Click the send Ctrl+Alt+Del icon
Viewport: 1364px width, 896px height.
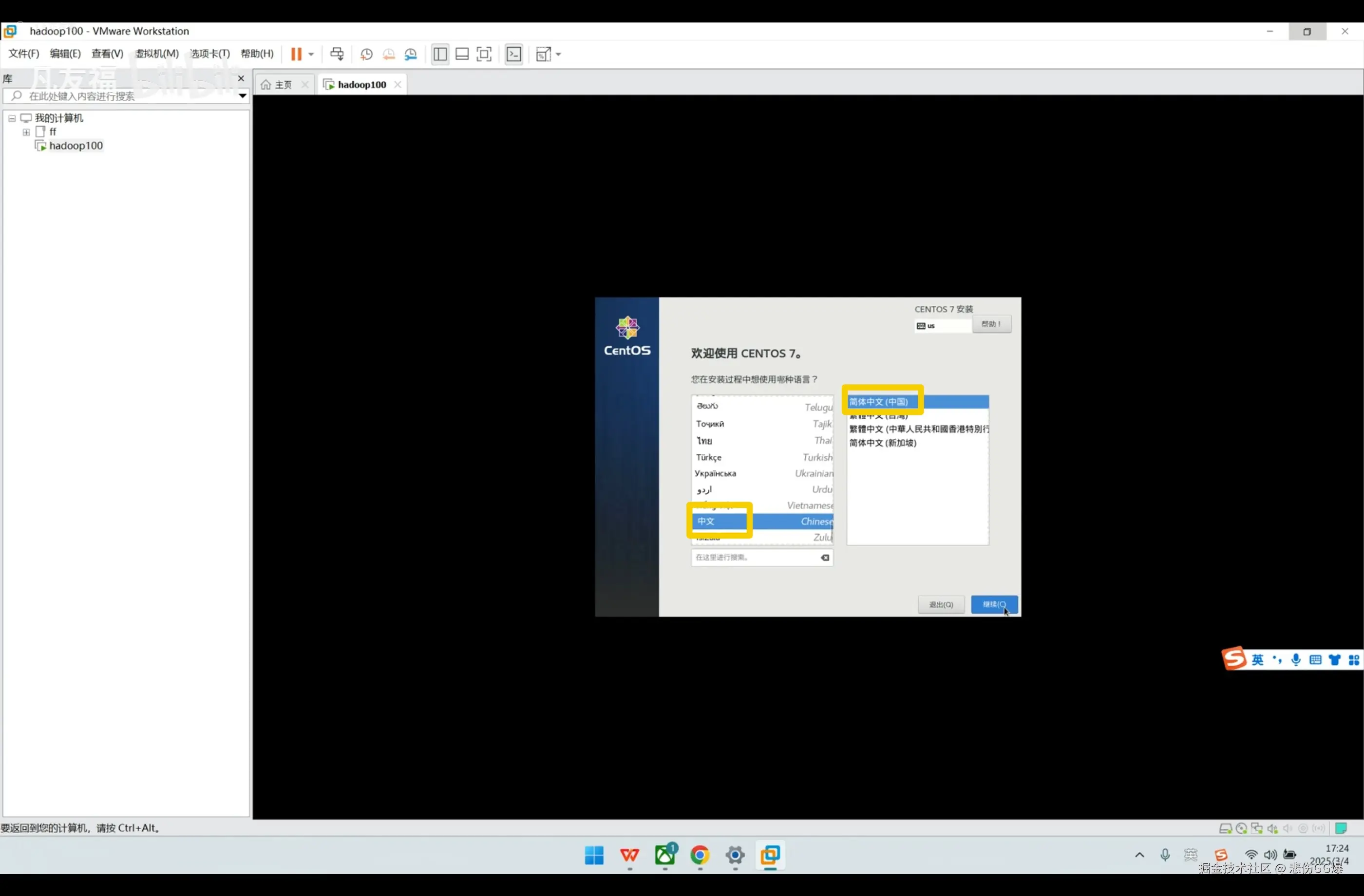click(x=337, y=55)
